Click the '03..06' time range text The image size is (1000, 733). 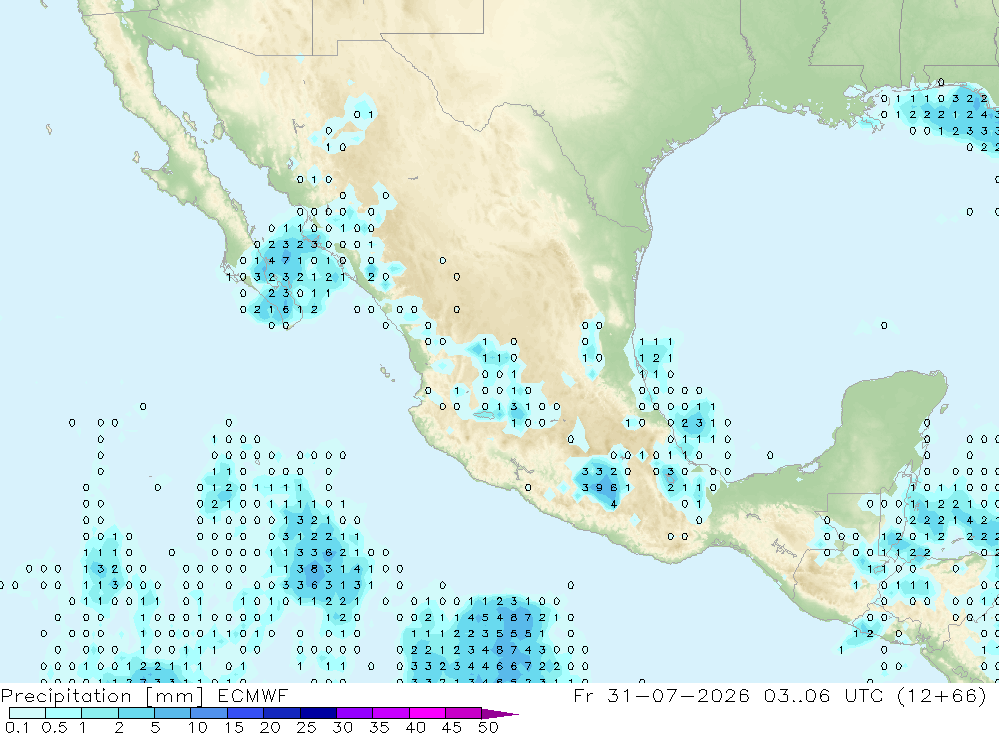[797, 695]
